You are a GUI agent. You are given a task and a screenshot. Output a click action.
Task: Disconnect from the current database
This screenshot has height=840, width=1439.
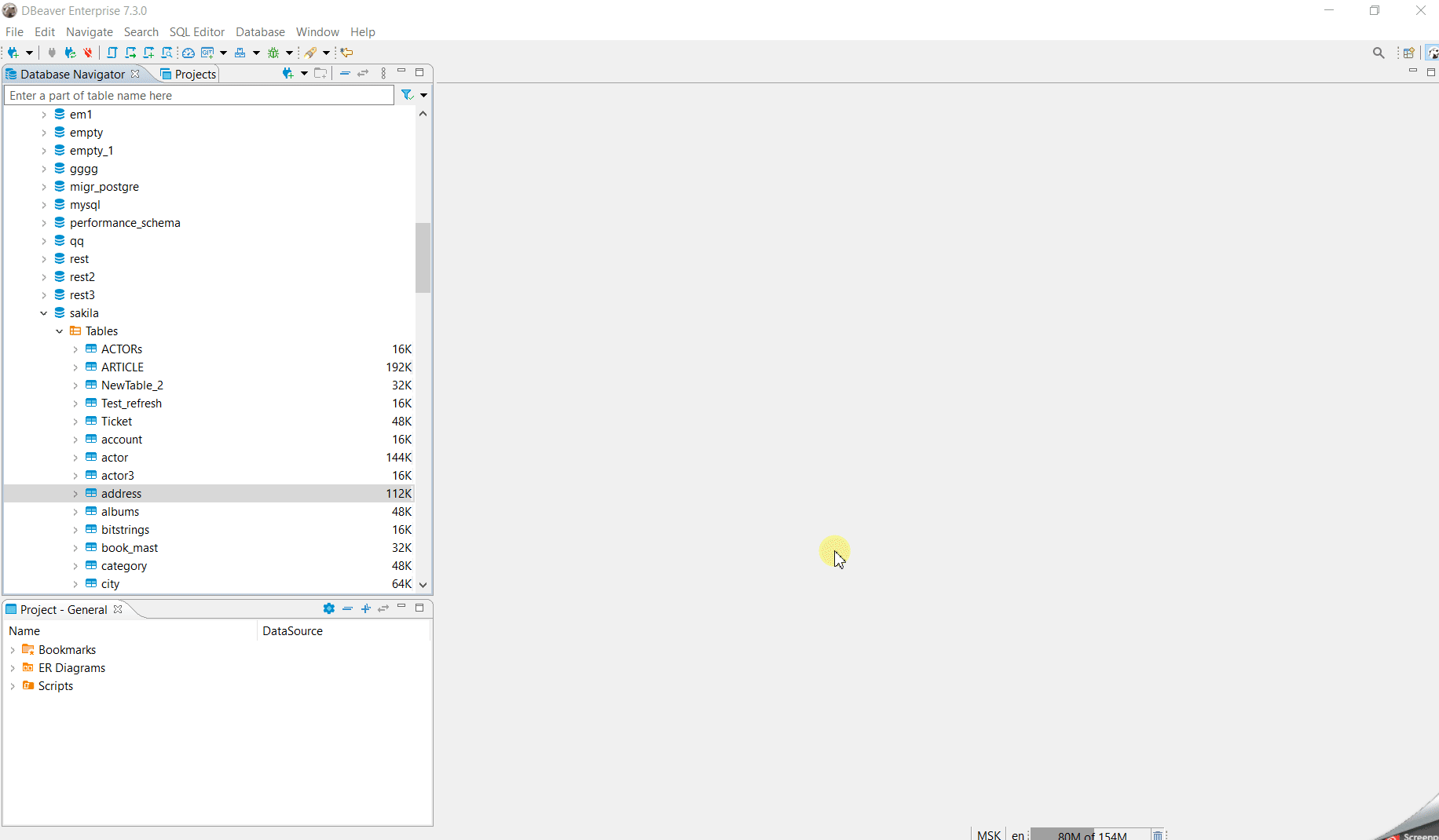pos(88,53)
